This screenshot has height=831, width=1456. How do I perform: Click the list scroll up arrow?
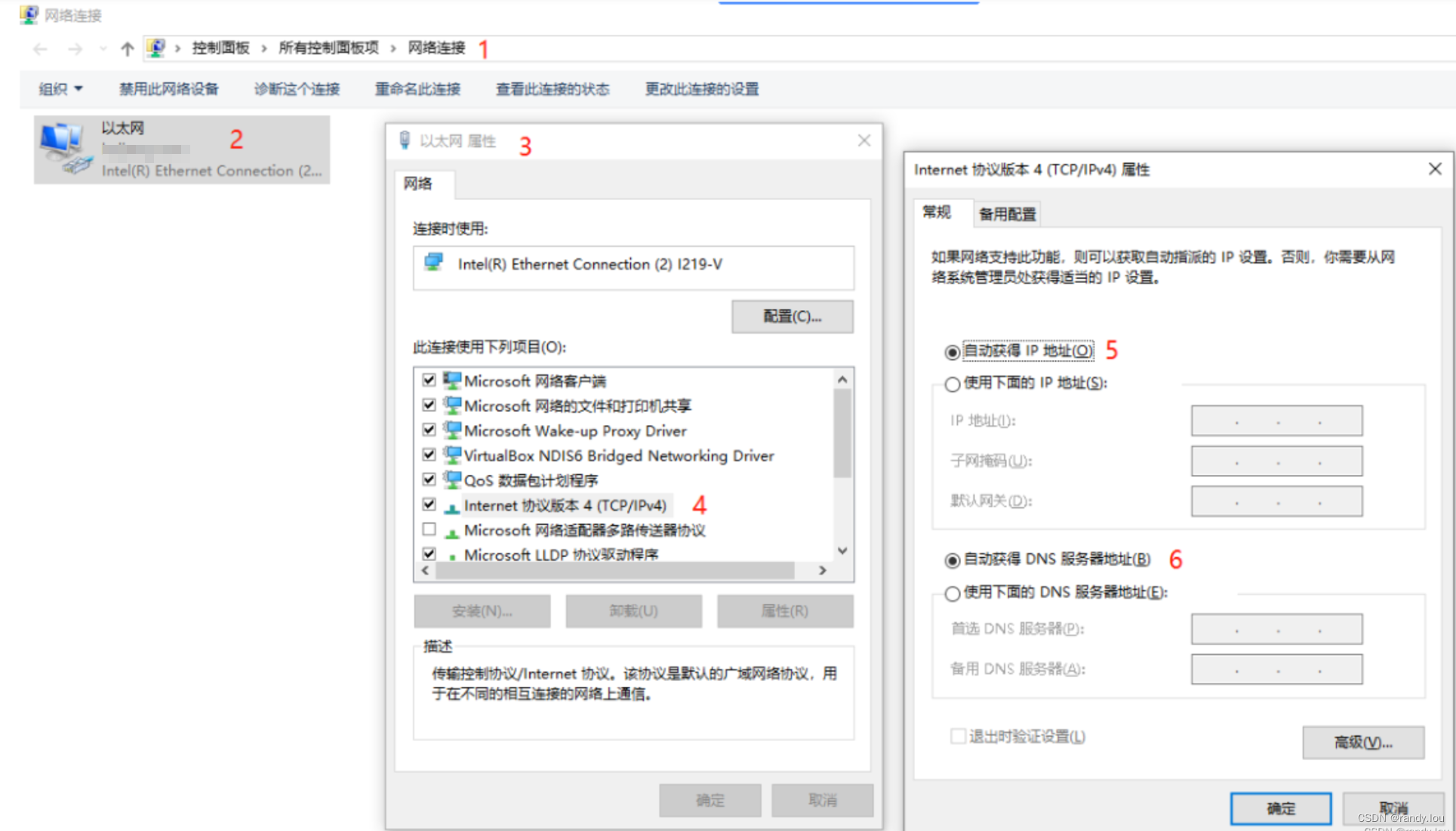click(842, 380)
